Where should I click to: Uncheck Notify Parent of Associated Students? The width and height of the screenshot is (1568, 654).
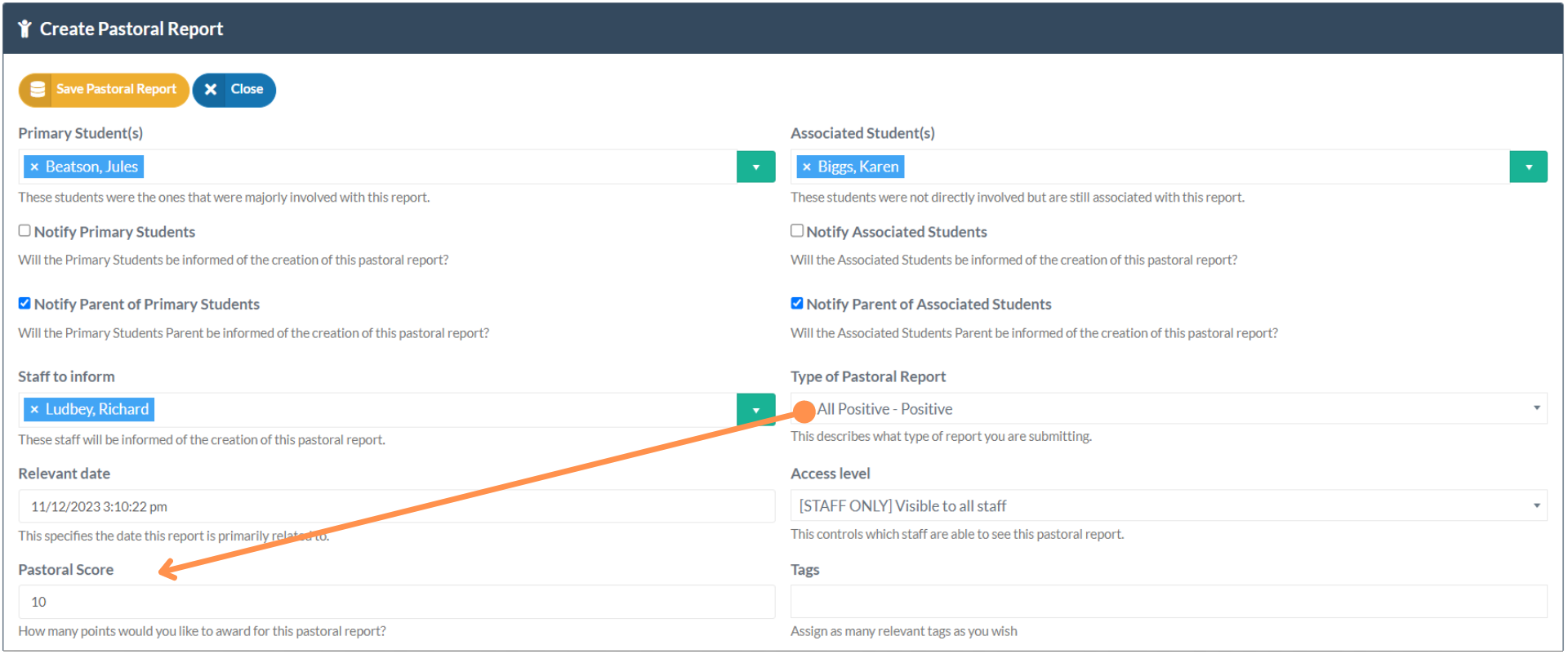(797, 304)
